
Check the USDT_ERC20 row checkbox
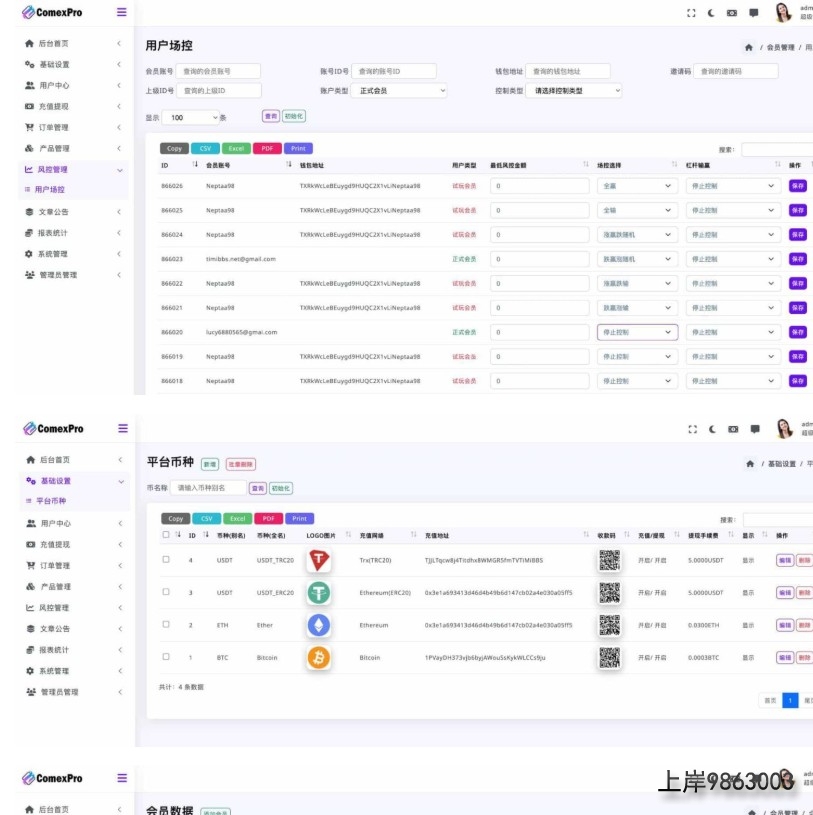click(x=166, y=592)
